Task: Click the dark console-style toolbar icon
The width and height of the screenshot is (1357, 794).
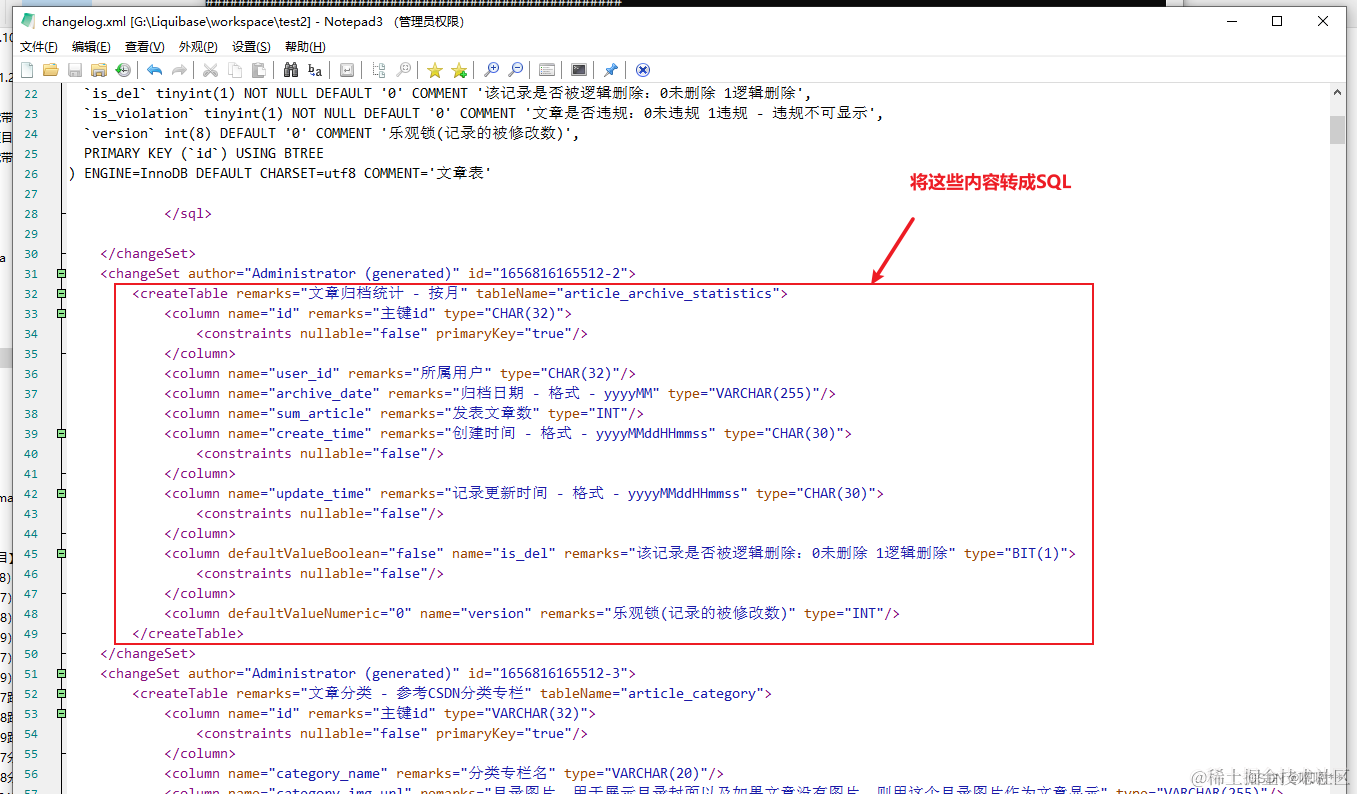Action: pos(579,70)
